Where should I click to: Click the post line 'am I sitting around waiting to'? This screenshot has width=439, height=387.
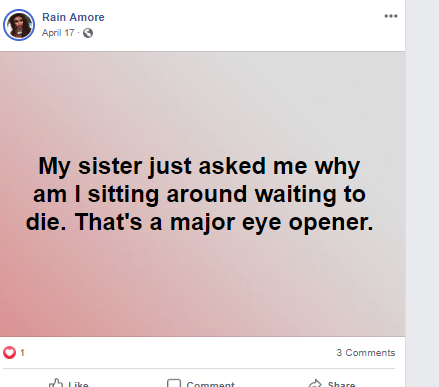click(x=199, y=194)
